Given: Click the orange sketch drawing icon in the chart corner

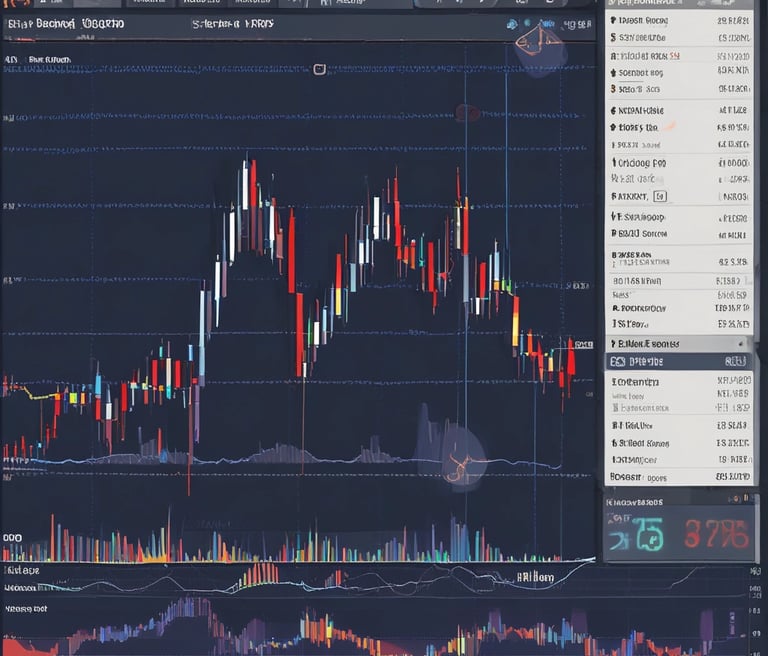Looking at the screenshot, I should coord(538,41).
